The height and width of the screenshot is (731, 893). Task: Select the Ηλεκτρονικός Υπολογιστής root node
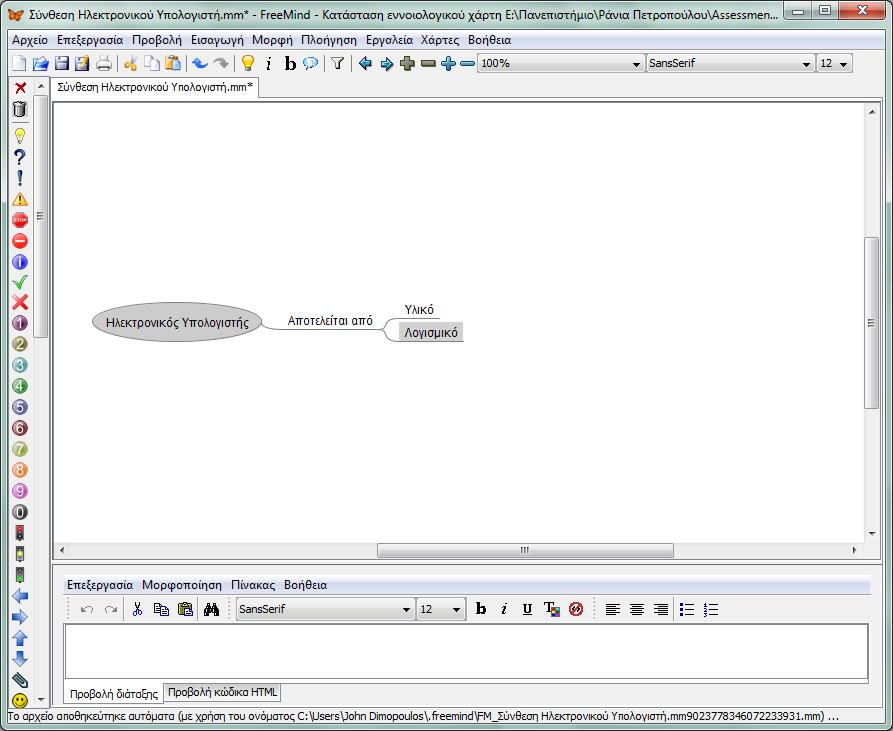(177, 322)
